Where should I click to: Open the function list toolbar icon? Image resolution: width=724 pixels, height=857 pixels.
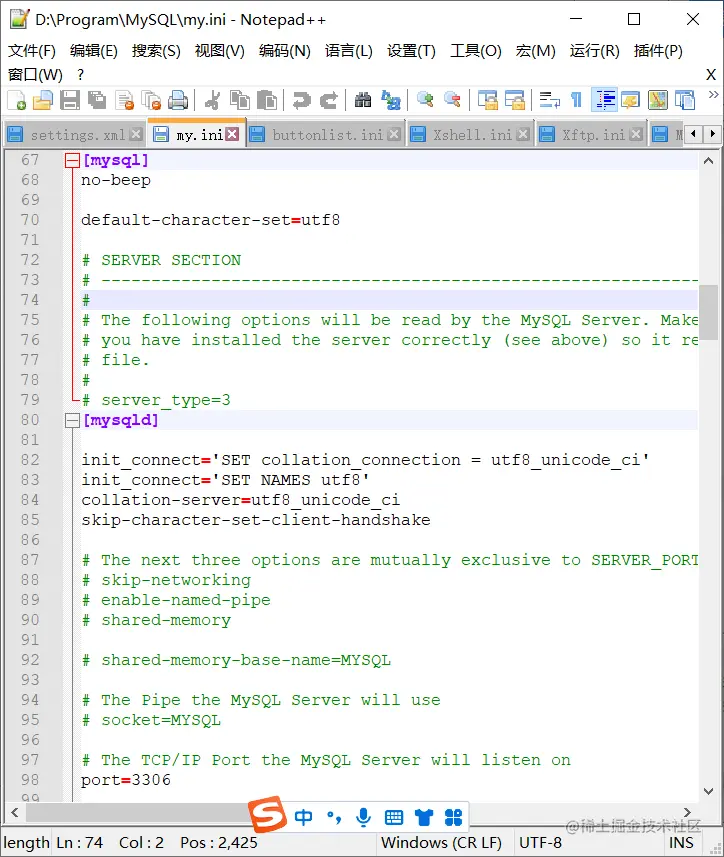pyautogui.click(x=685, y=101)
